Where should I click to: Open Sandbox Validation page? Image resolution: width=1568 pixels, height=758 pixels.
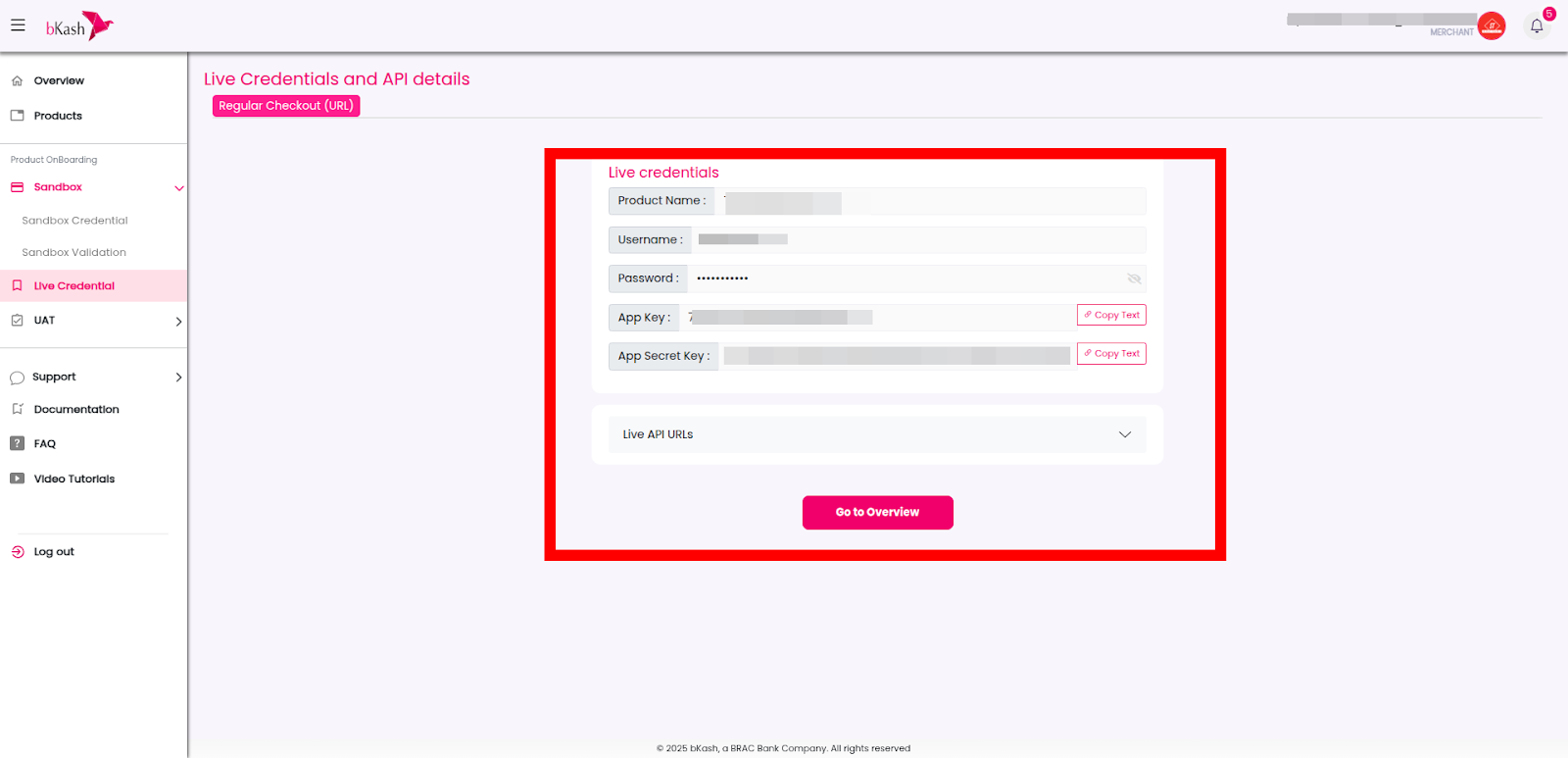[x=73, y=253]
